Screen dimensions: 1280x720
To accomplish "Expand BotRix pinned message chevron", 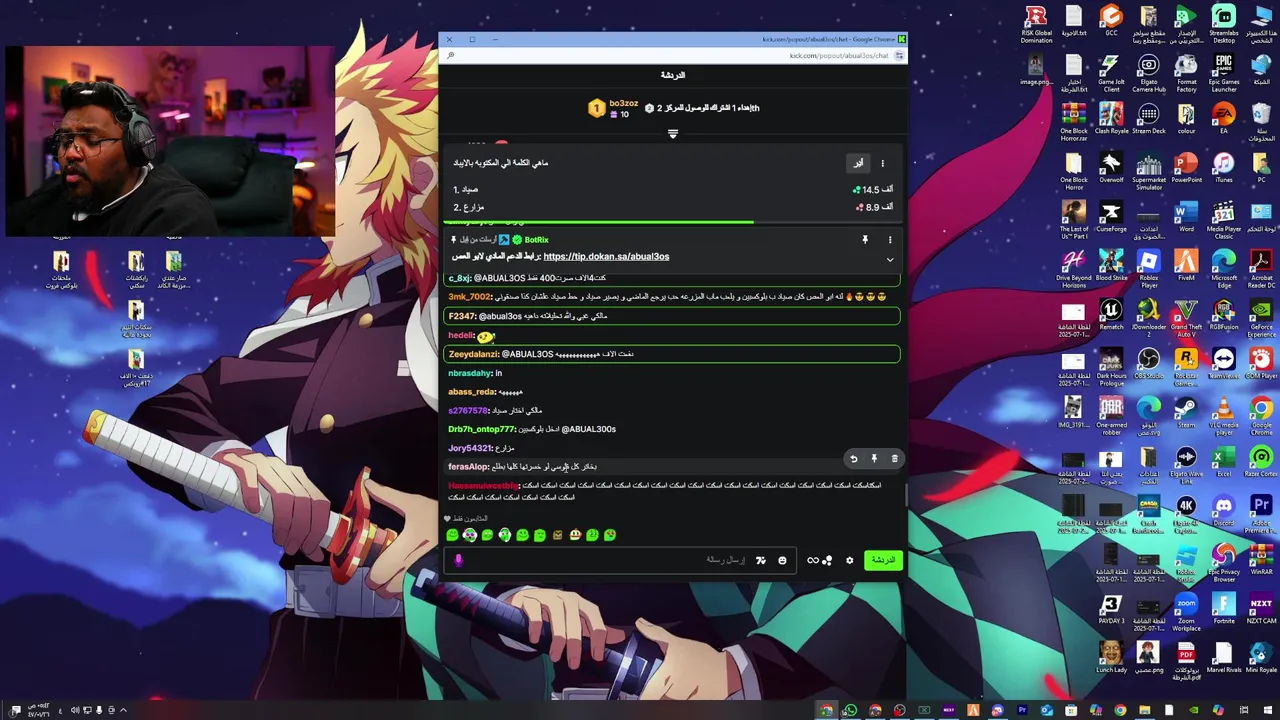I will (889, 259).
